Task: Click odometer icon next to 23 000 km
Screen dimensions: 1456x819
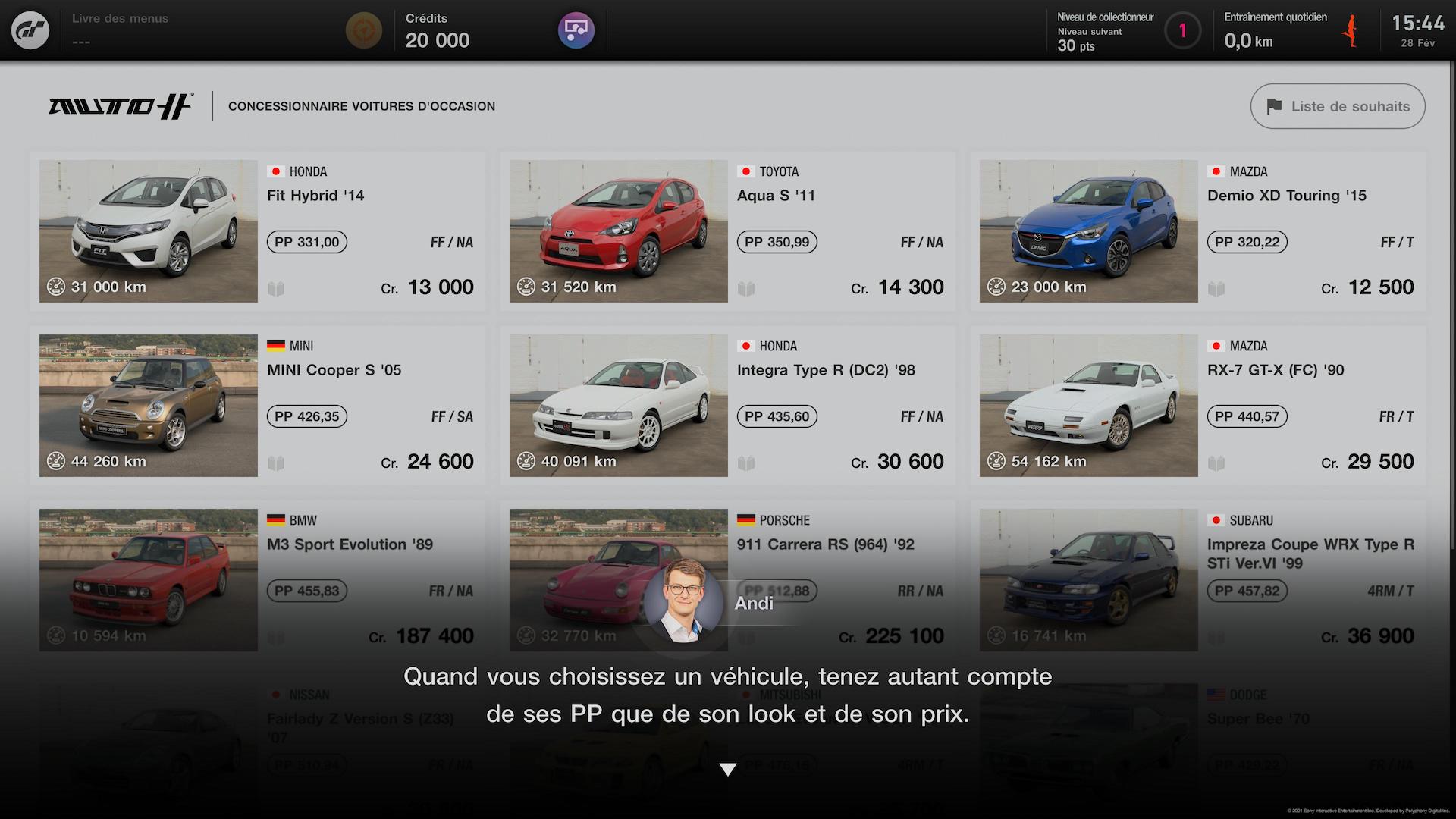Action: [x=996, y=287]
